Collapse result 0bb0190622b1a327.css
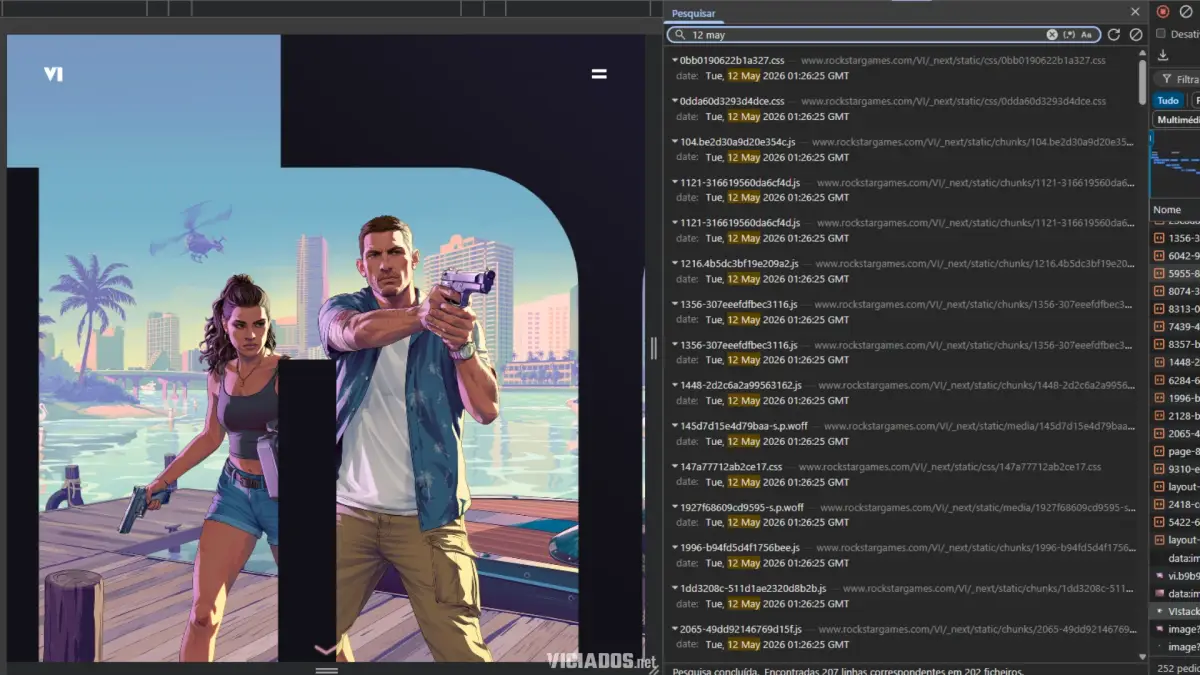 [x=675, y=60]
